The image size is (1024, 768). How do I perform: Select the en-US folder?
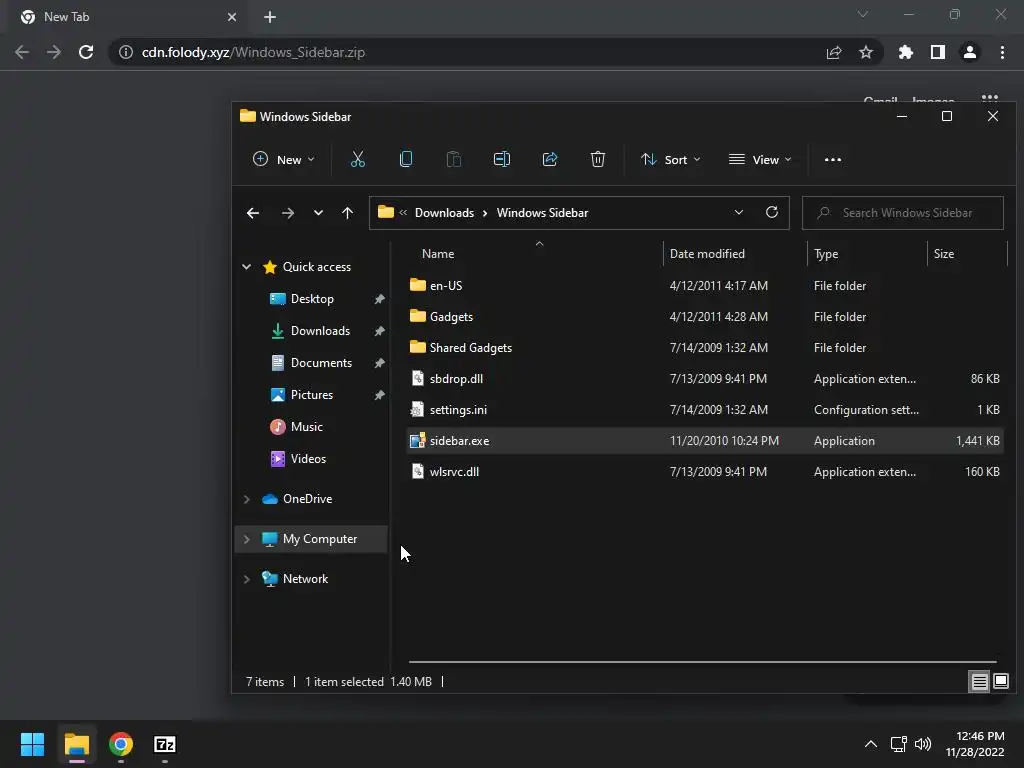704,285
